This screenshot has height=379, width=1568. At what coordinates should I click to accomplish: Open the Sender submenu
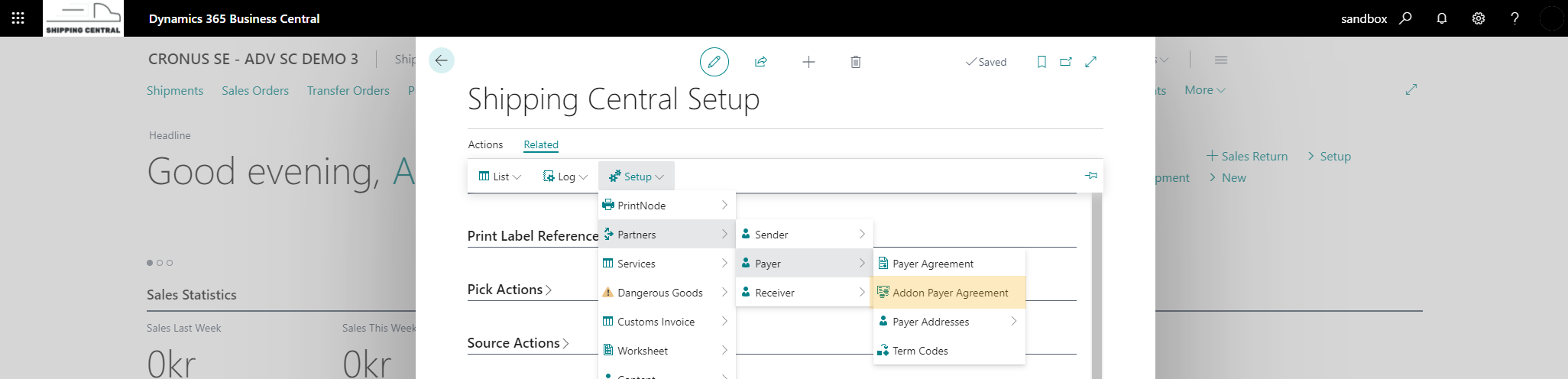point(804,235)
